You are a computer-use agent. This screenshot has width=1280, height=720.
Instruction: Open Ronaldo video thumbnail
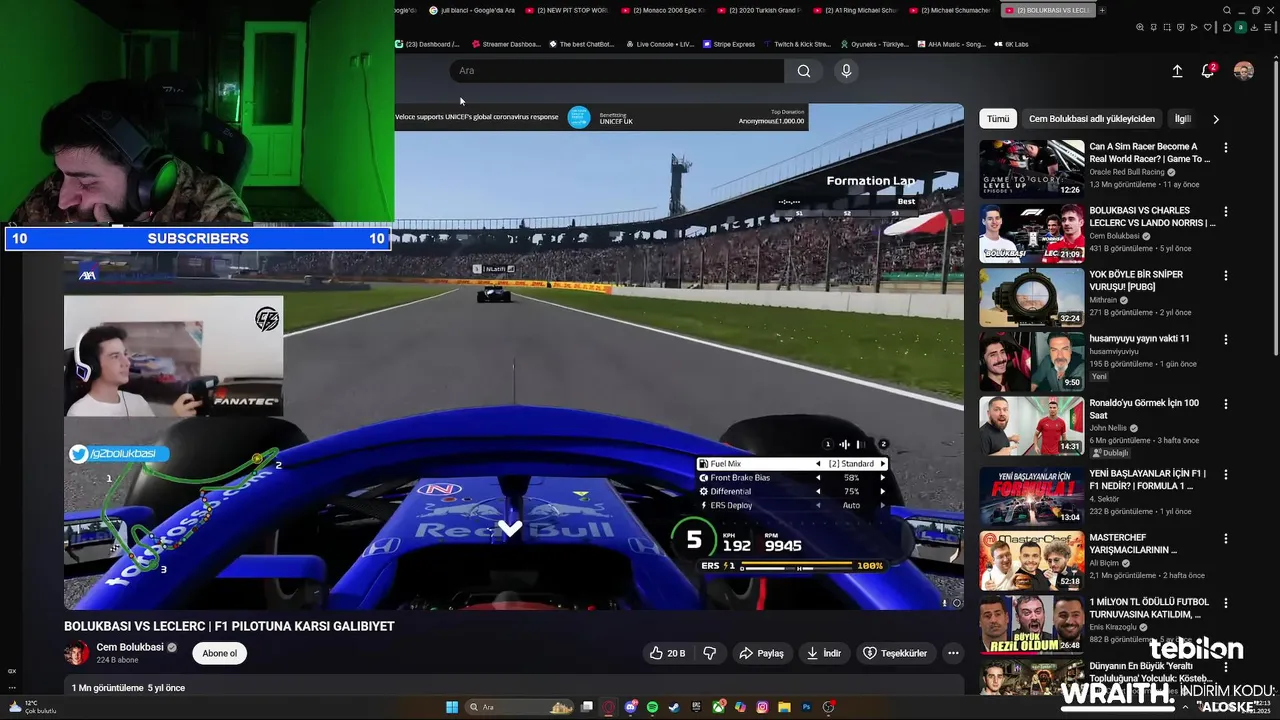[1031, 425]
